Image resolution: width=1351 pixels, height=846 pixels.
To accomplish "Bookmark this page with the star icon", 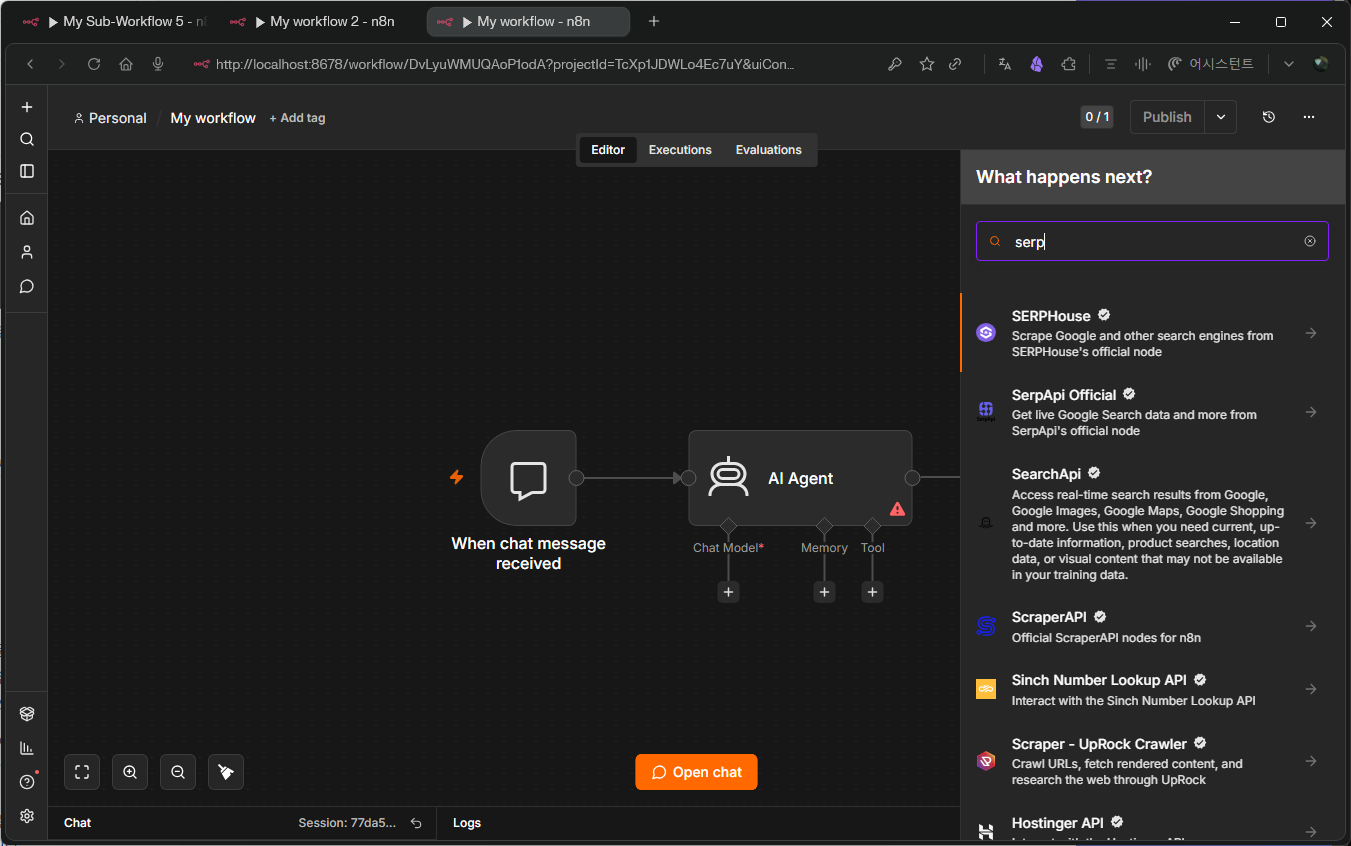I will [927, 64].
